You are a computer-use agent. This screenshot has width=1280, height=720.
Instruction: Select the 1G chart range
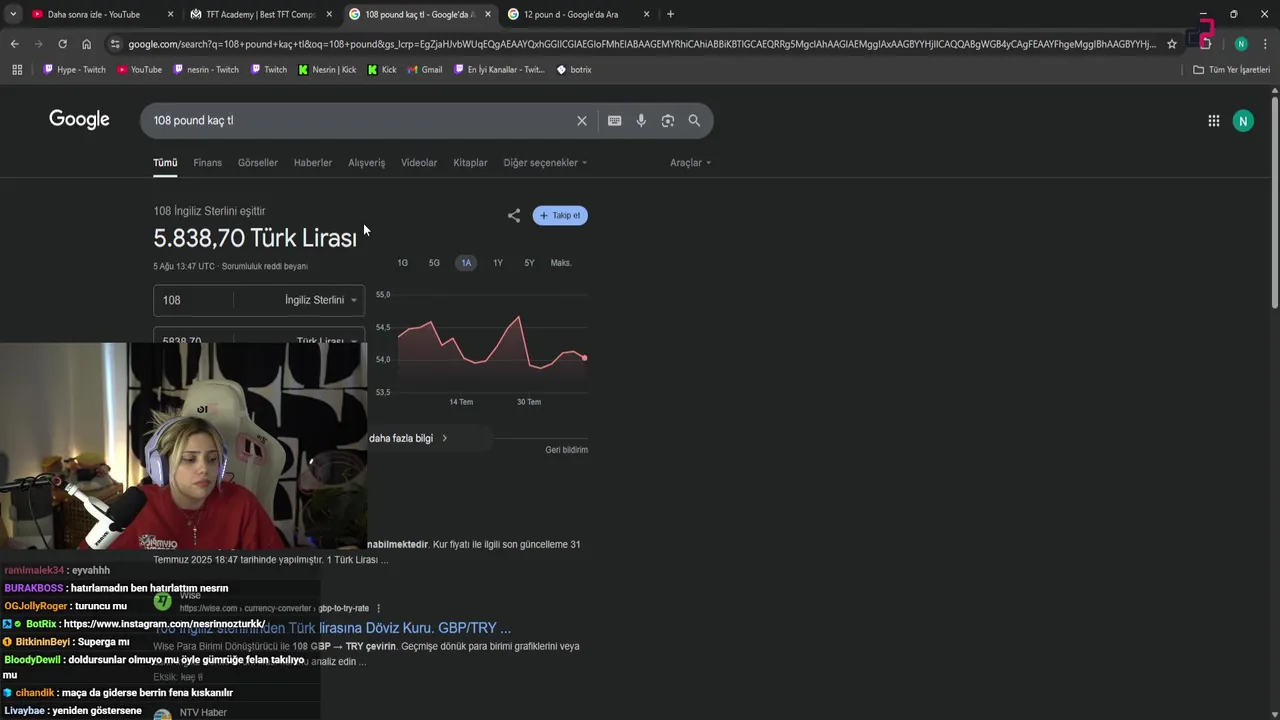[403, 263]
